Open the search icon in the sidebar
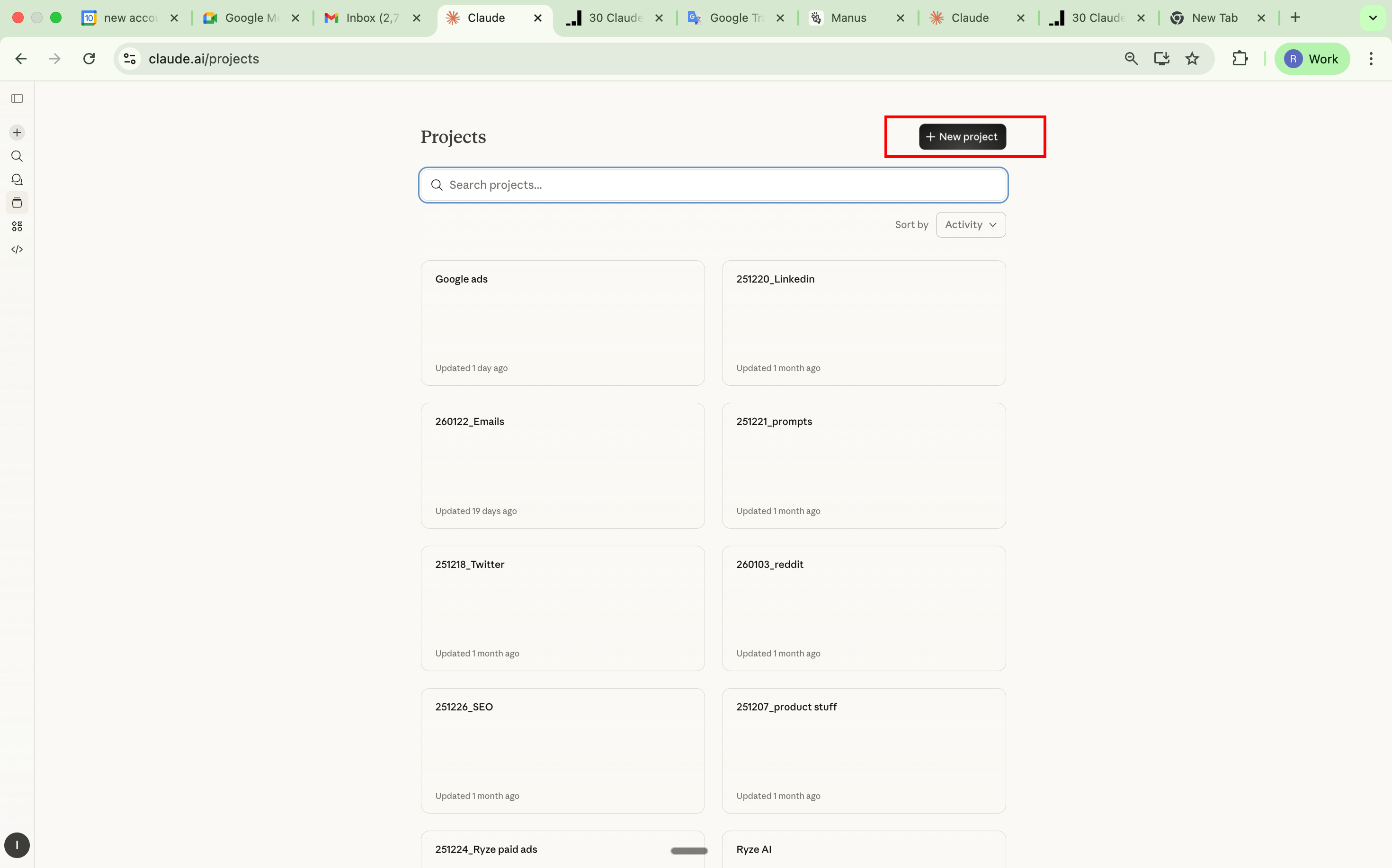Image resolution: width=1392 pixels, height=868 pixels. click(x=17, y=156)
